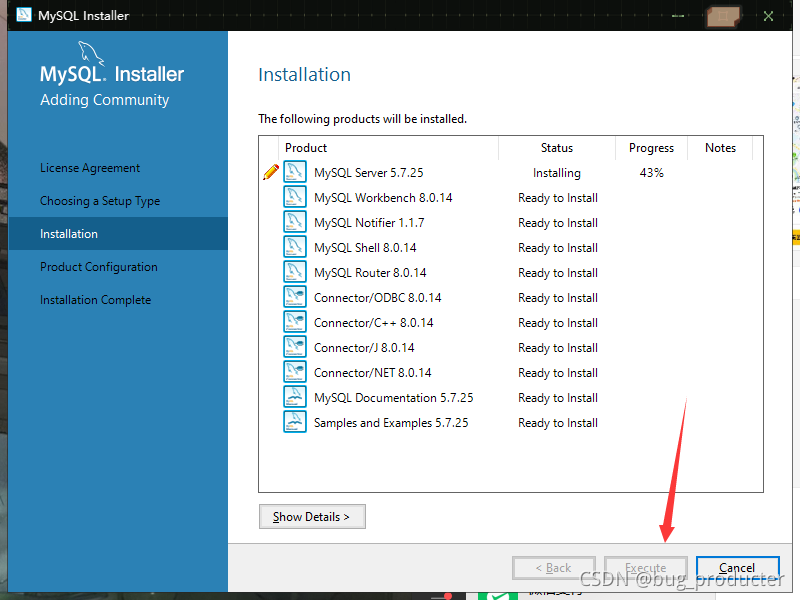800x600 pixels.
Task: Click the MySQL Documentation 5.7.25 product icon
Action: 295,396
